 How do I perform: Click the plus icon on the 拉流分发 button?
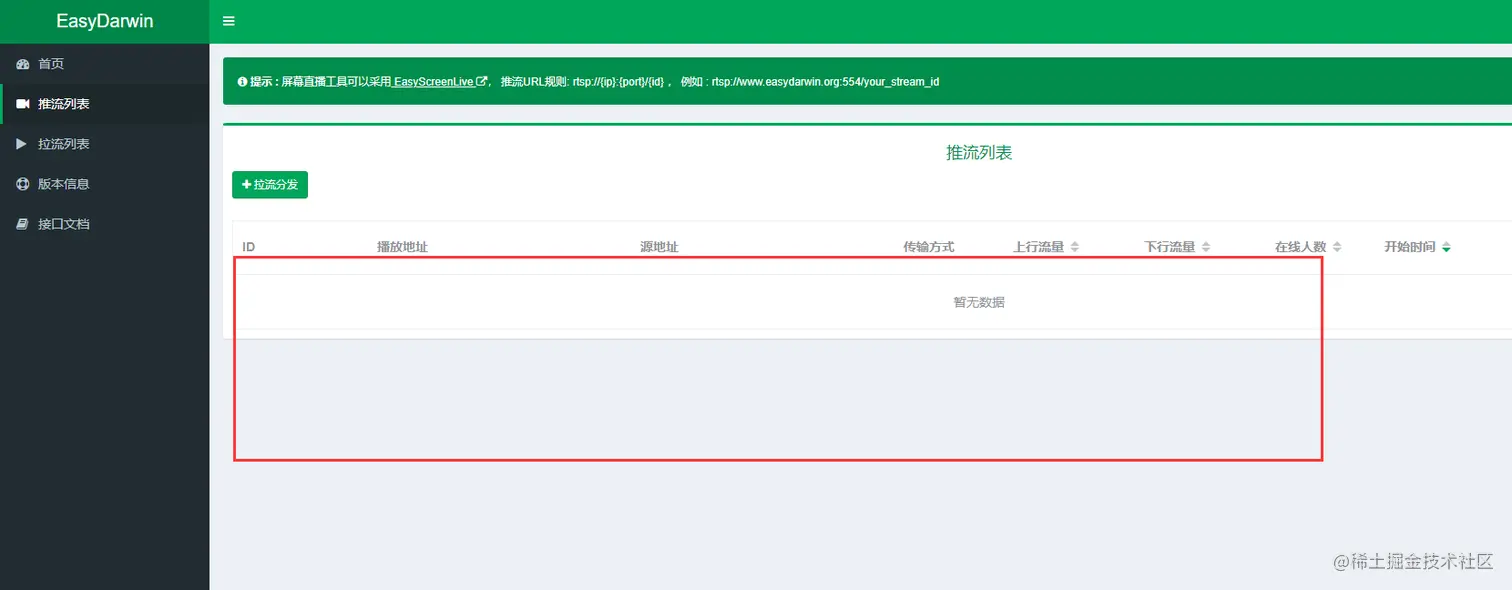247,184
